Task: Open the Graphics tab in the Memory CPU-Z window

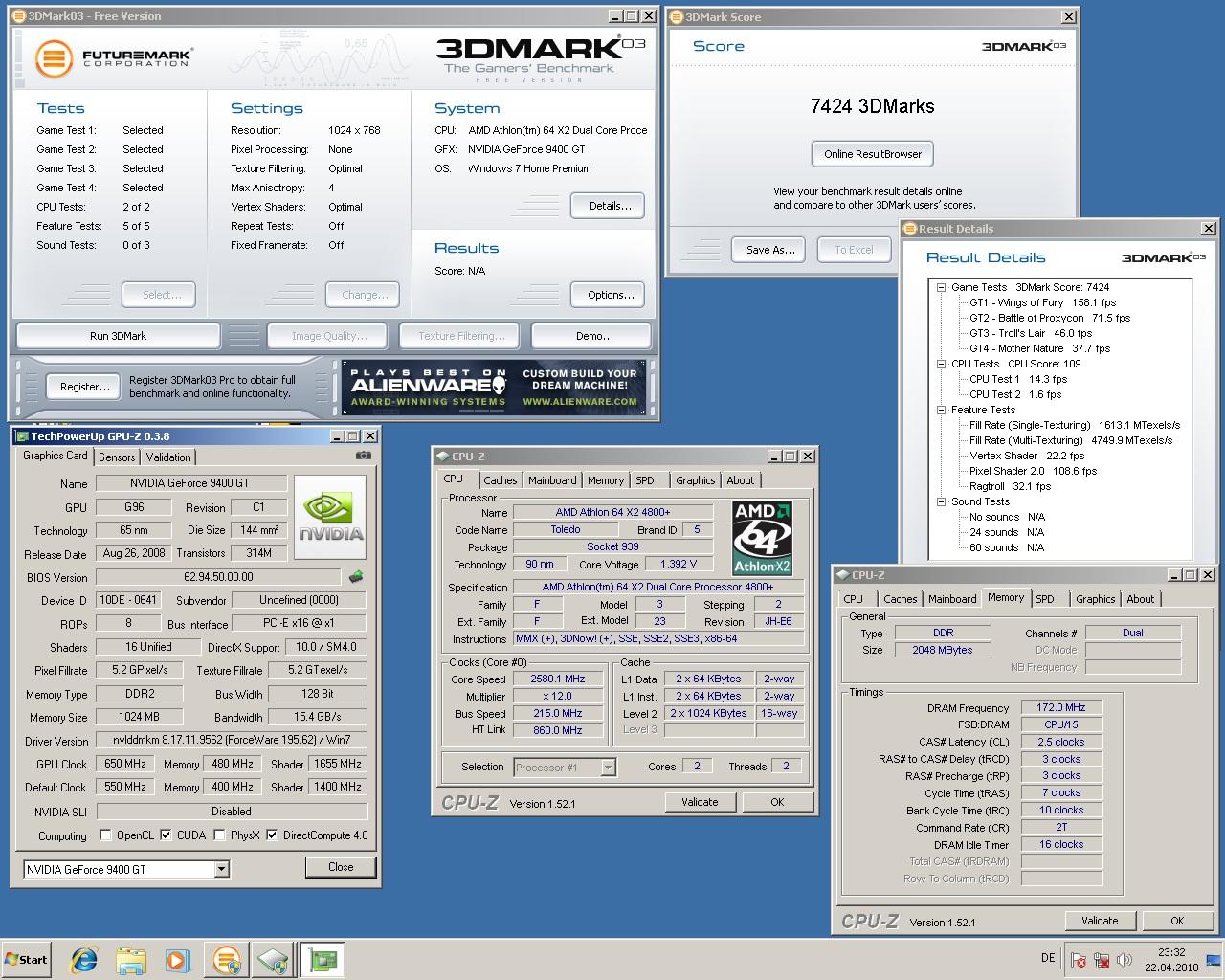Action: point(1095,599)
